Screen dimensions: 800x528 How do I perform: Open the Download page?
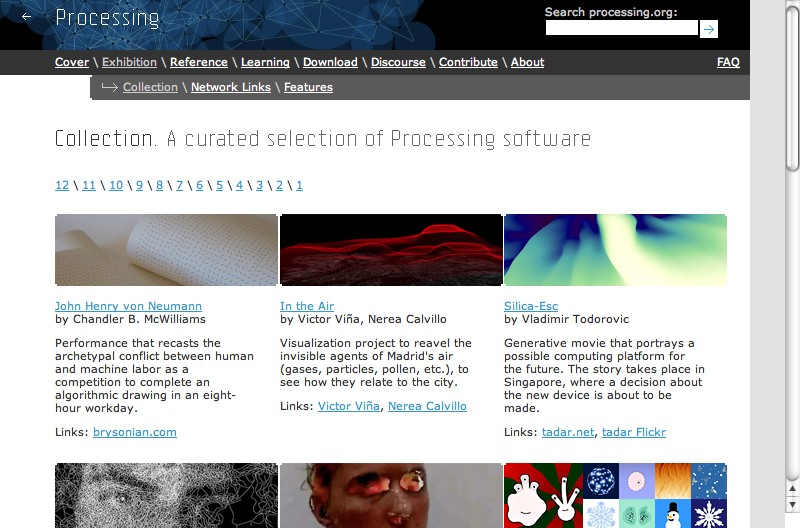tap(330, 62)
